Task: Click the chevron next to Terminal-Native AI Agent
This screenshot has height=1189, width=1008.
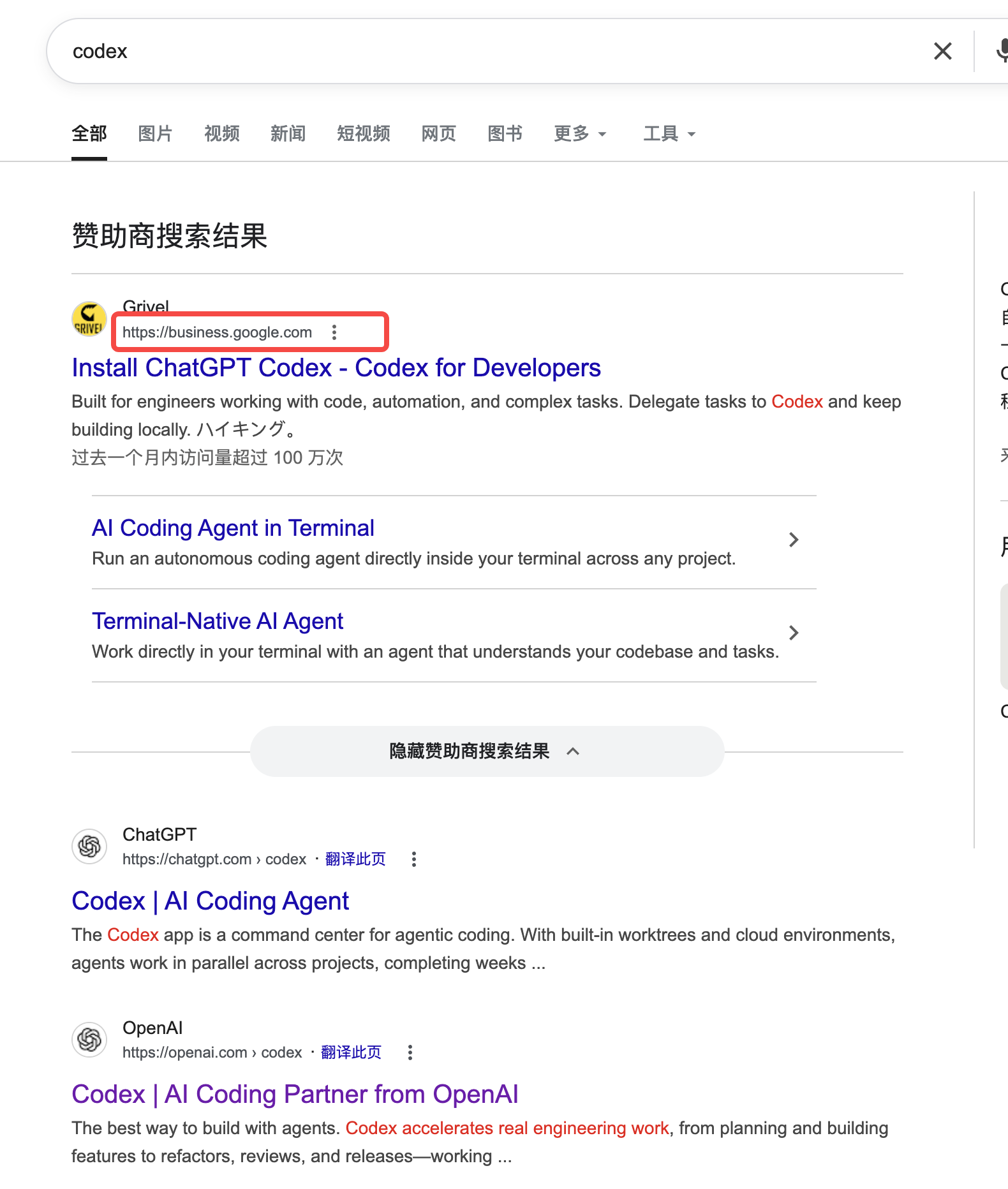Action: tap(794, 633)
